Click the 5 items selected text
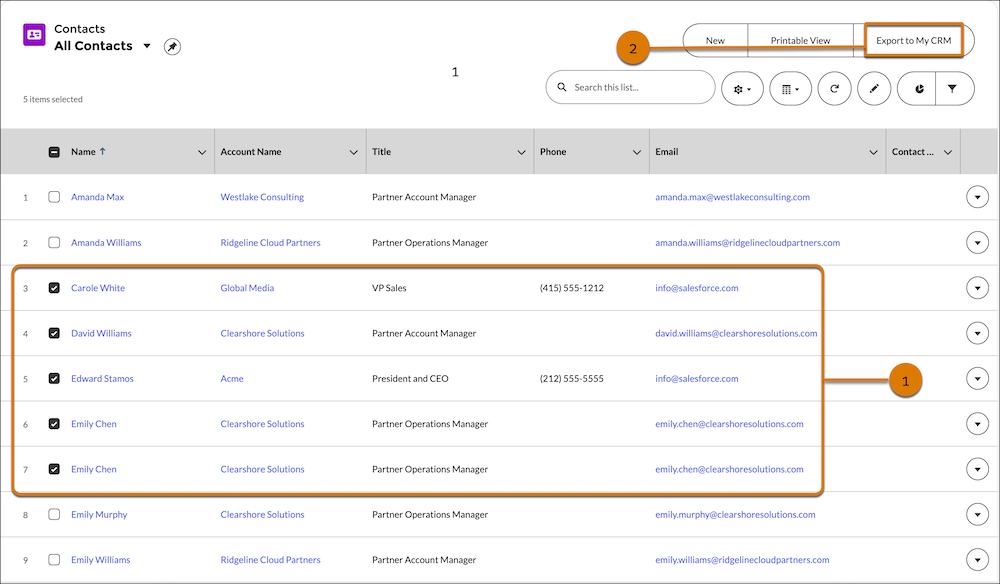 53,99
